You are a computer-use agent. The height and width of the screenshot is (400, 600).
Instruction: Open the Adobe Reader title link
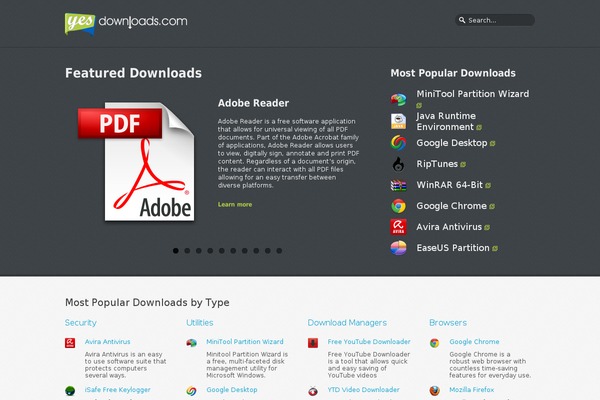coord(253,103)
